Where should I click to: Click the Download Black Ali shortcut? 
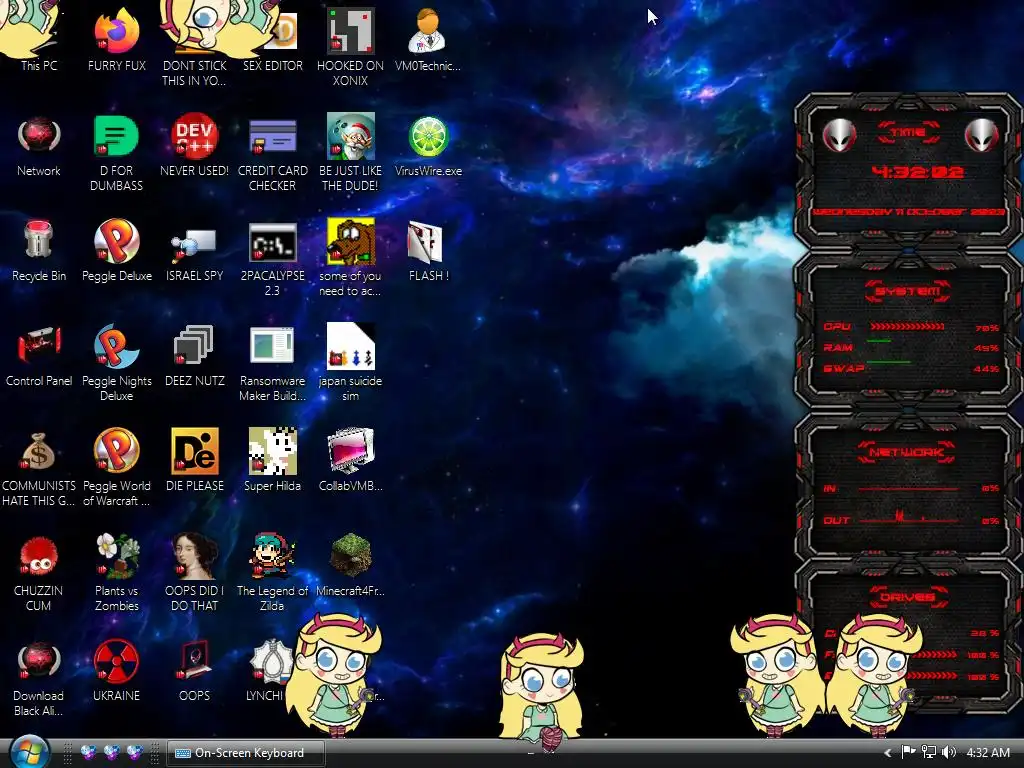click(x=39, y=677)
